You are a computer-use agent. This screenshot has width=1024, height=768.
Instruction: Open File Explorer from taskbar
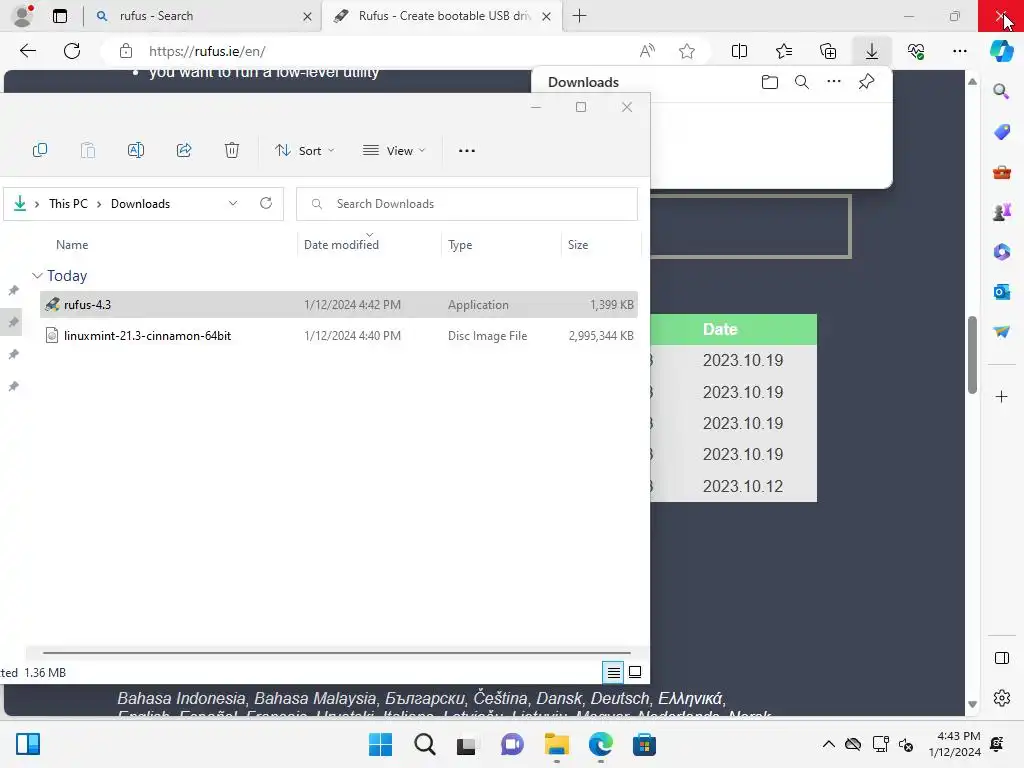tap(556, 744)
